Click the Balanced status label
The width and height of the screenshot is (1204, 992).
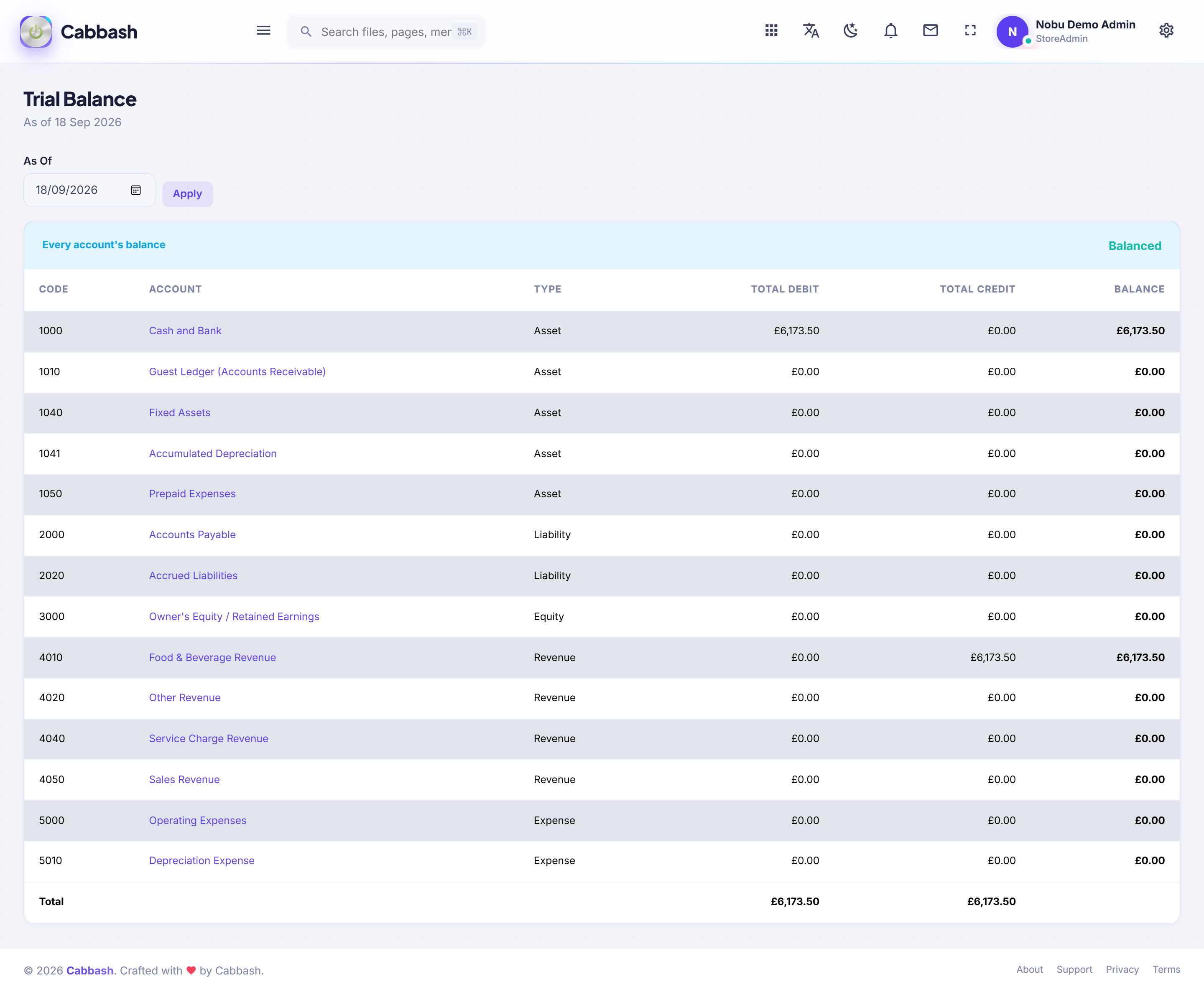[1134, 246]
